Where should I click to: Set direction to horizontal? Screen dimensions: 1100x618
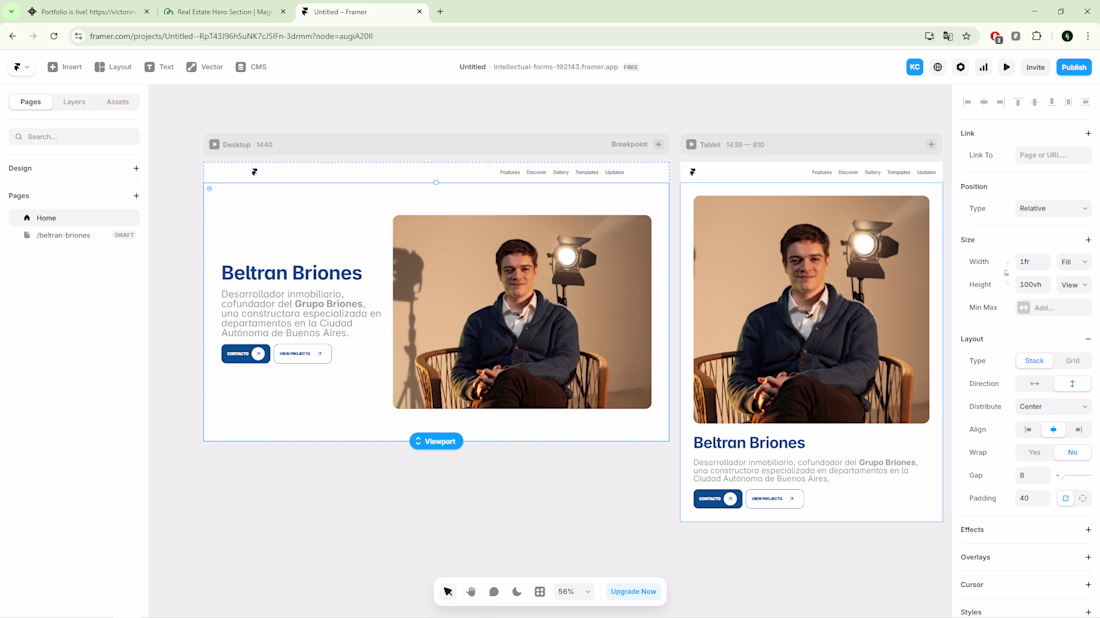[1034, 384]
